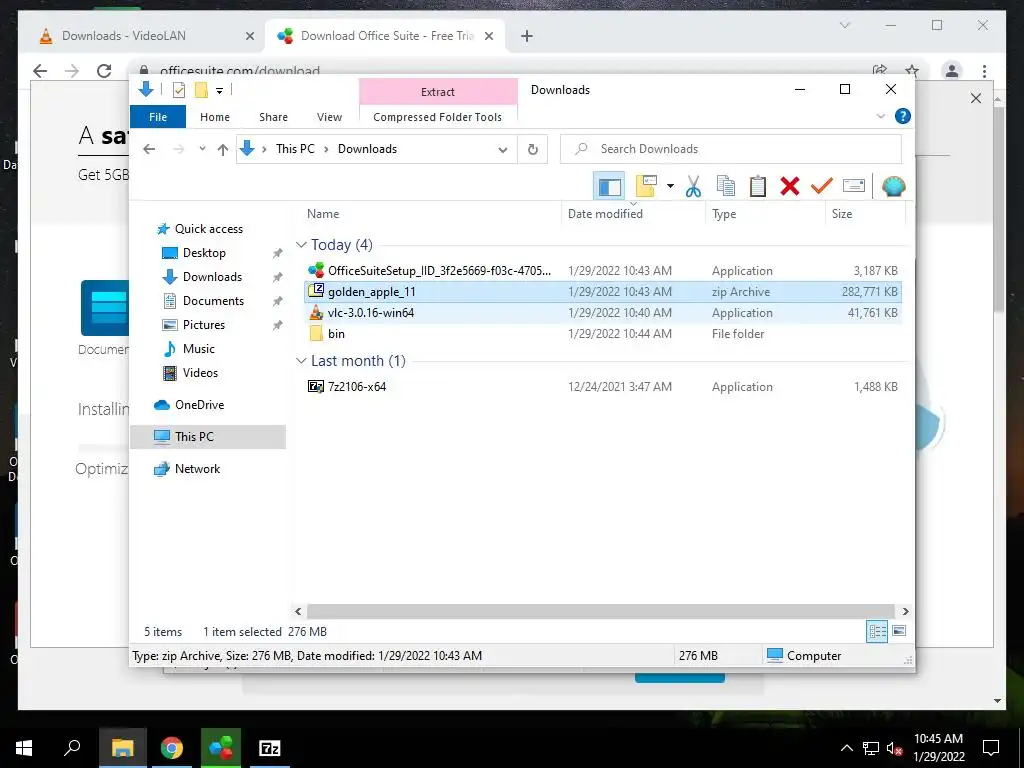Image resolution: width=1024 pixels, height=768 pixels.
Task: Reload the Chrome page
Action: (104, 71)
